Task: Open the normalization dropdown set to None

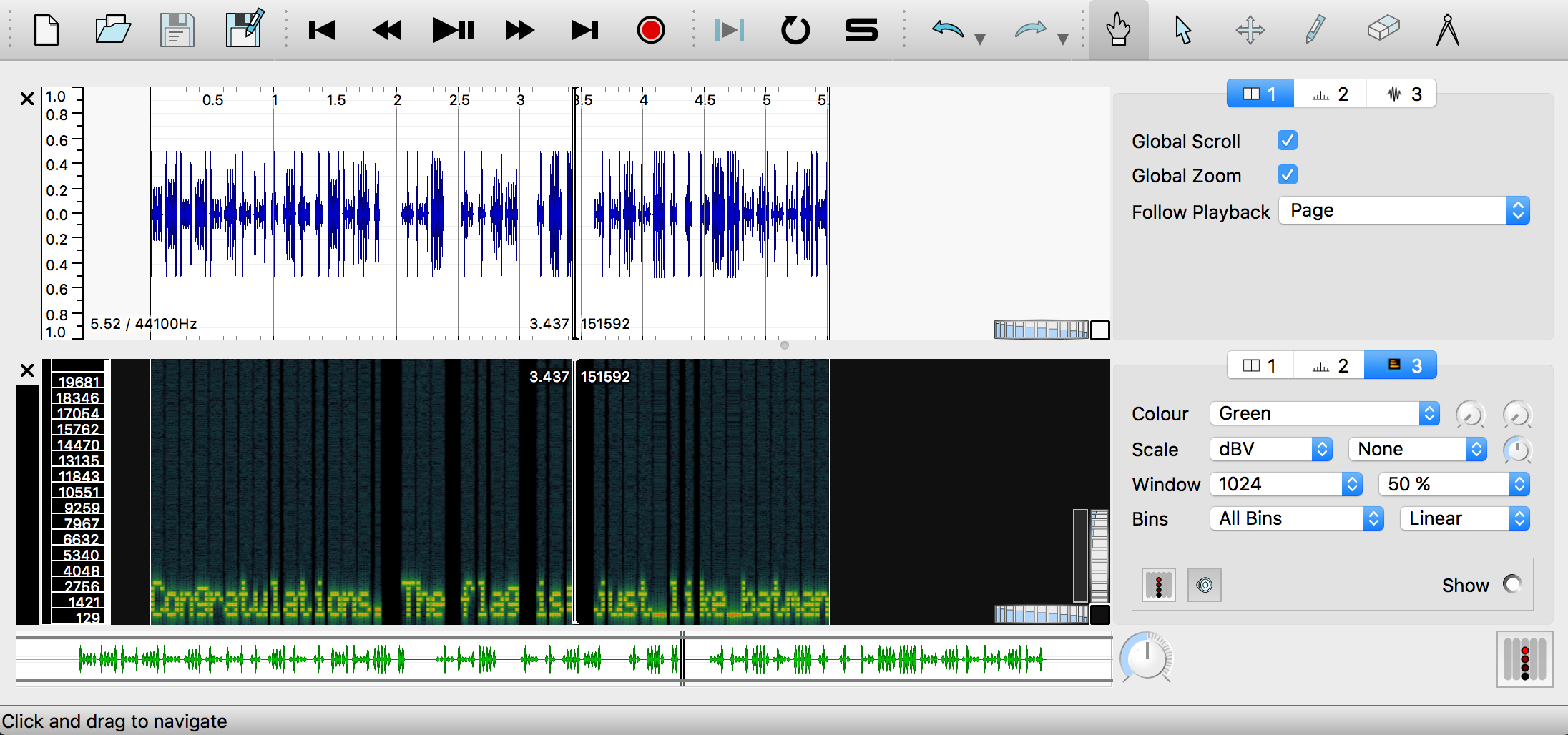Action: click(x=1418, y=449)
